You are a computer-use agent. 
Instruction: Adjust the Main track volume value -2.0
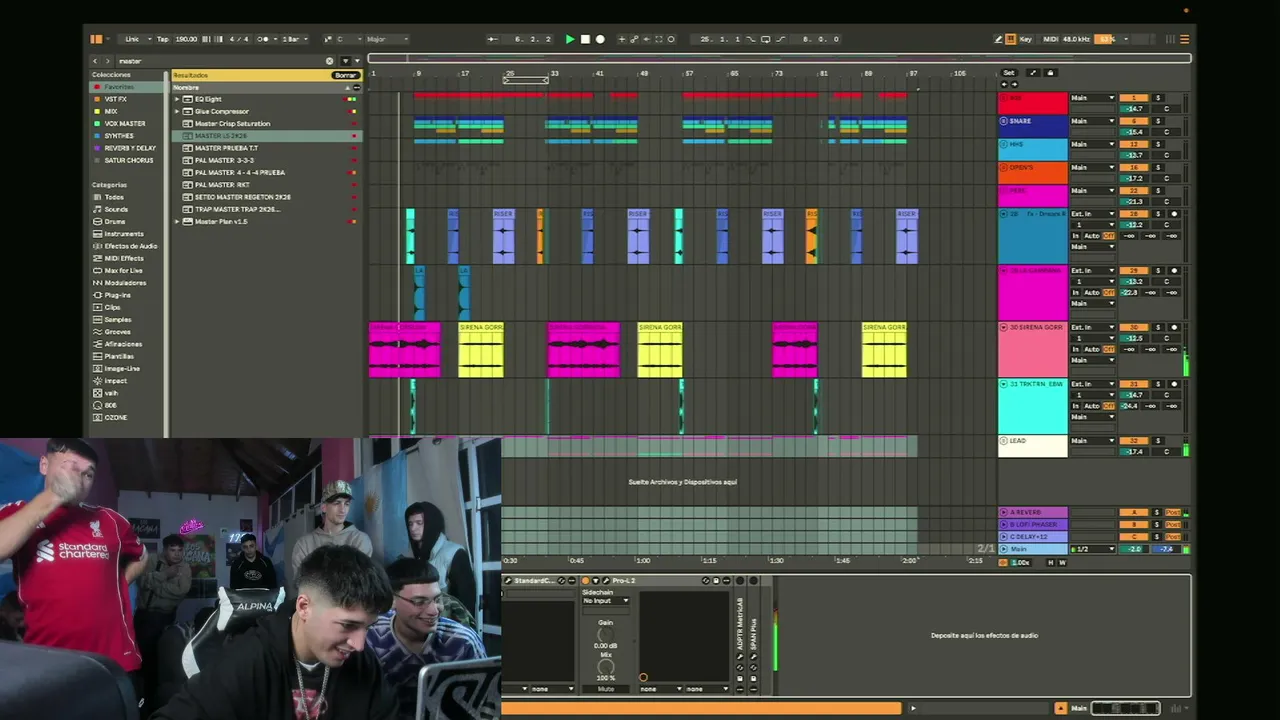[1134, 549]
